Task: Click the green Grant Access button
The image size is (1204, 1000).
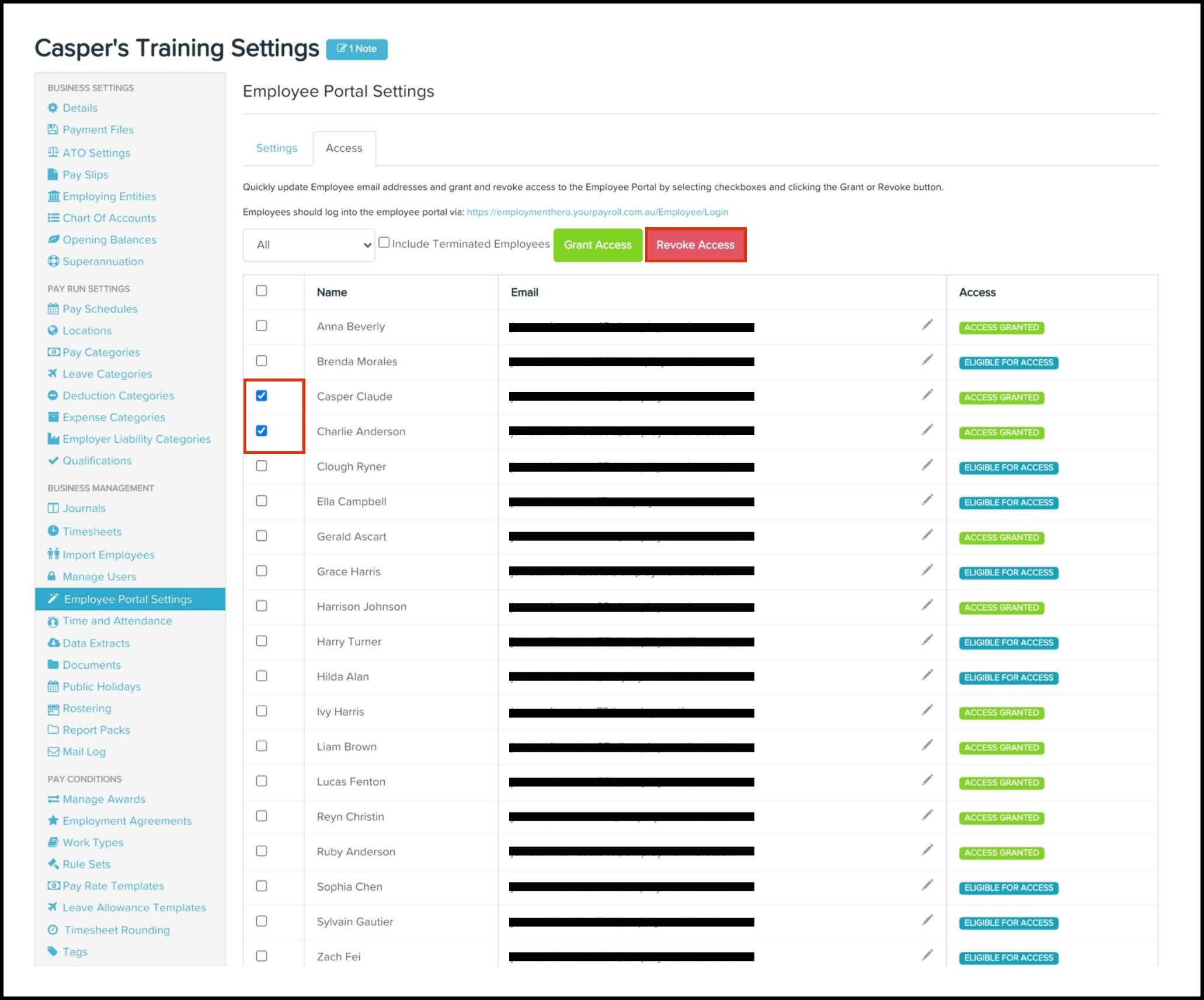Action: click(x=597, y=245)
